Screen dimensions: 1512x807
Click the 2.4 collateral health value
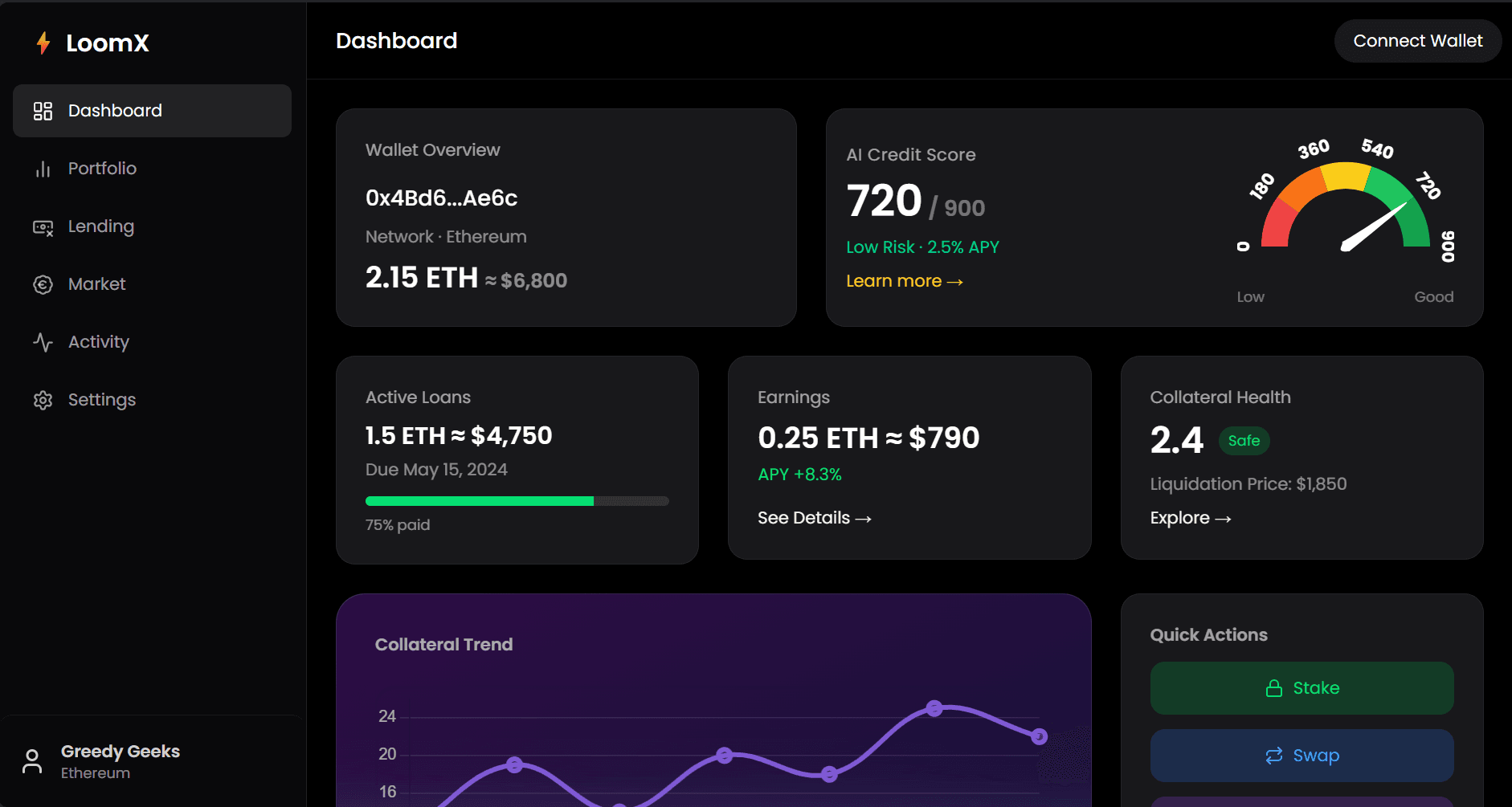pos(1177,440)
